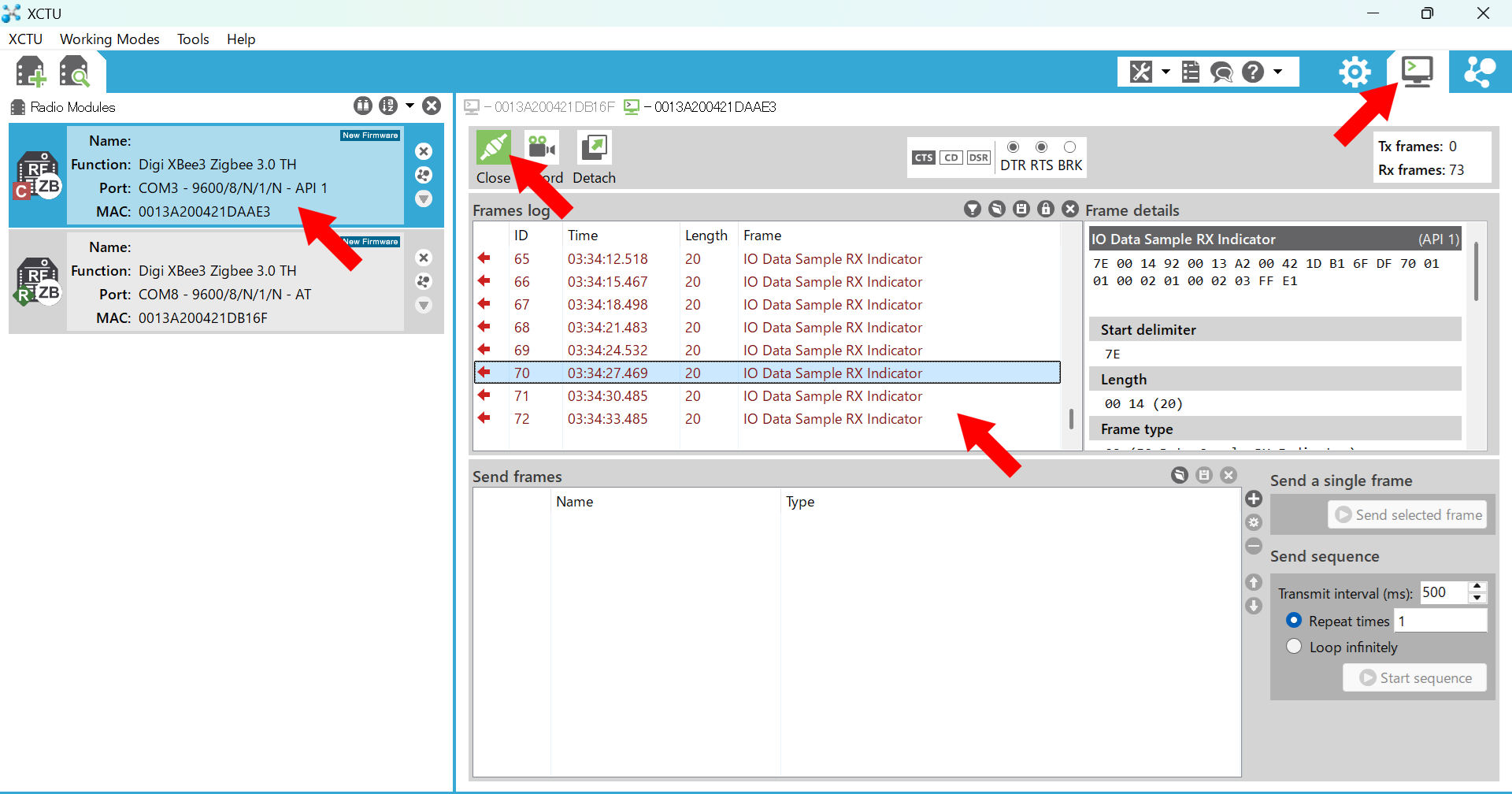This screenshot has height=794, width=1512.
Task: Remove the COM8 radio module
Action: click(x=424, y=258)
